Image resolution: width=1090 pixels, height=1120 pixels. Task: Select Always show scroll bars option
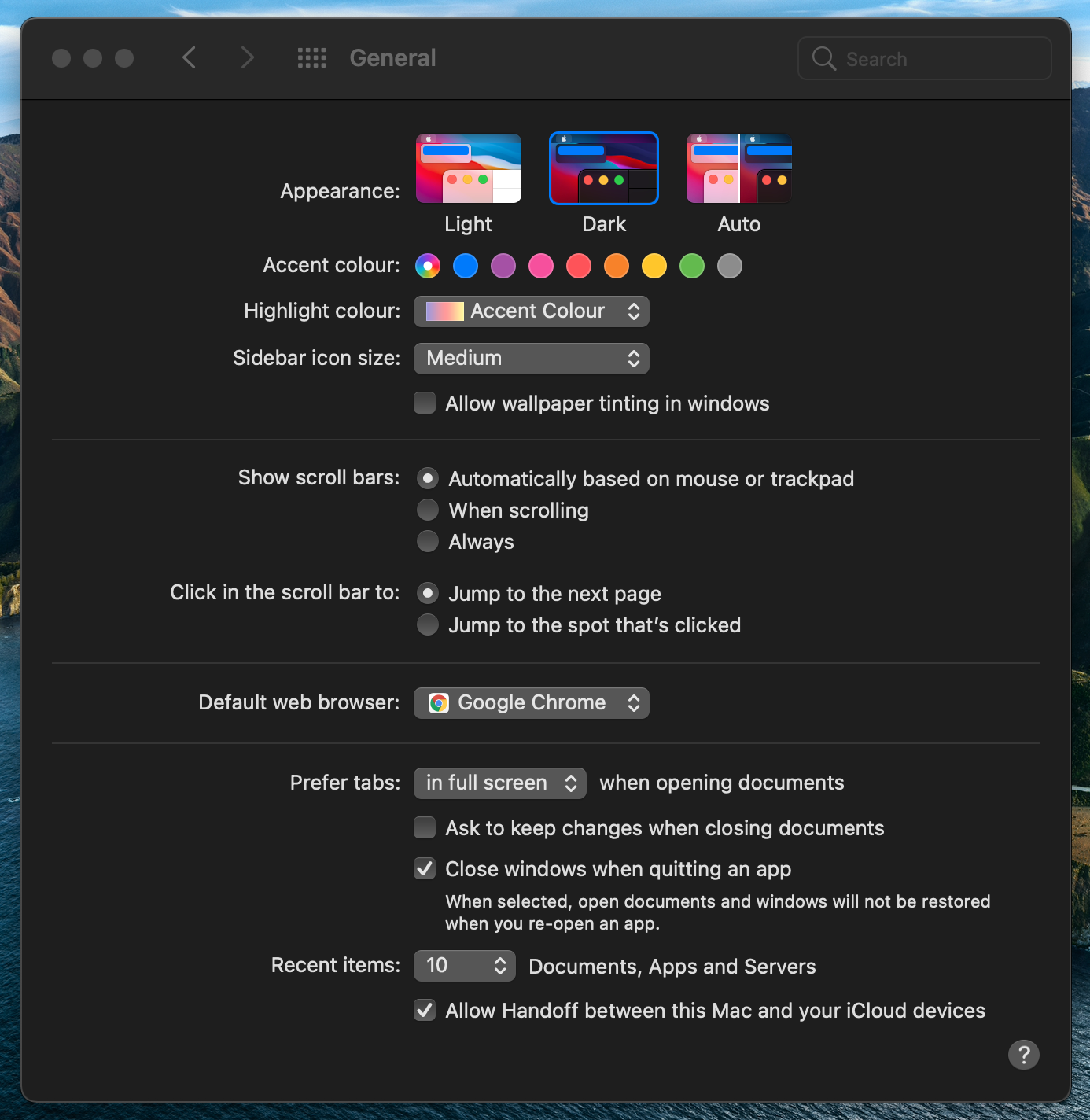click(428, 541)
